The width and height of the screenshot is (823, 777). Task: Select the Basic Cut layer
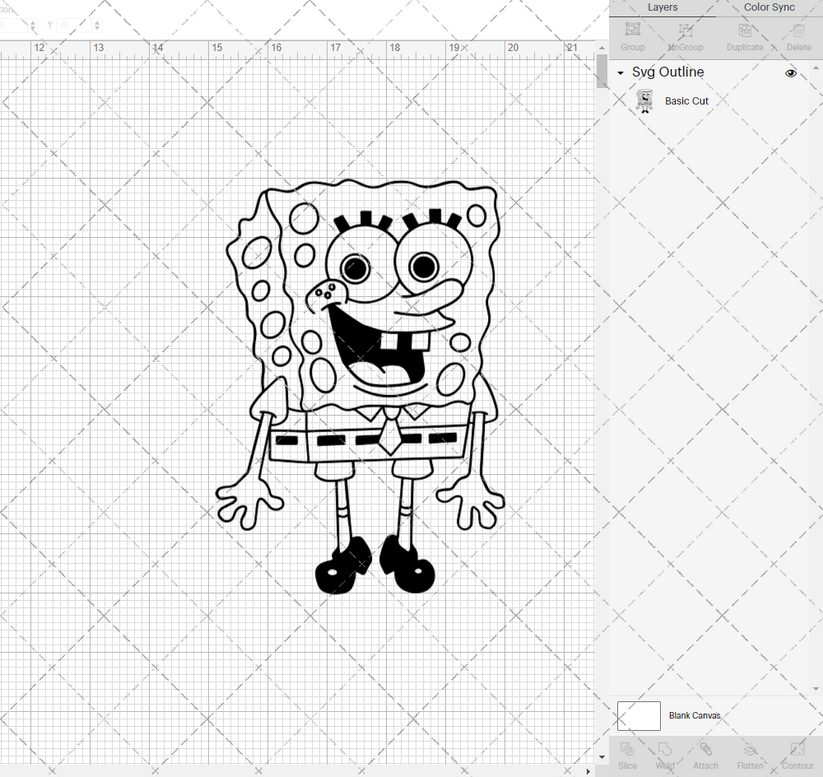coord(687,101)
